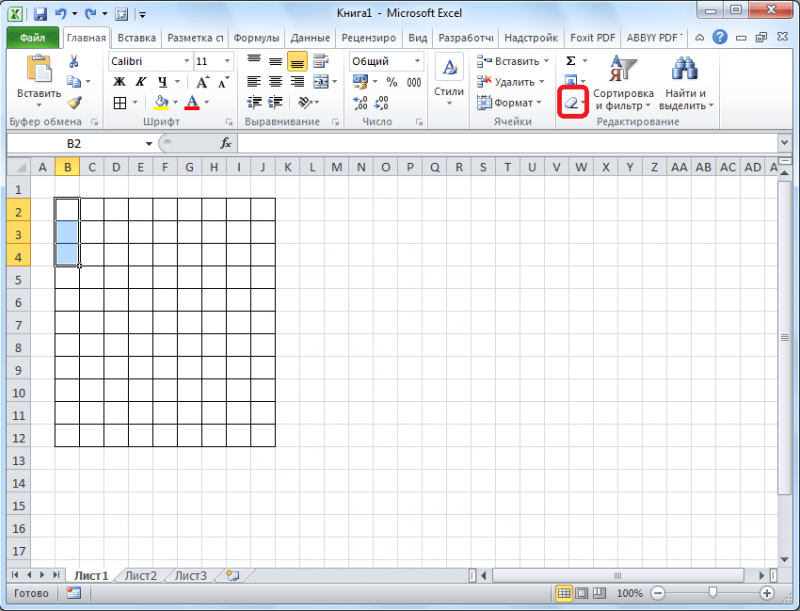Image resolution: width=800 pixels, height=611 pixels.
Task: Click the Paste clipboard icon
Action: [39, 69]
